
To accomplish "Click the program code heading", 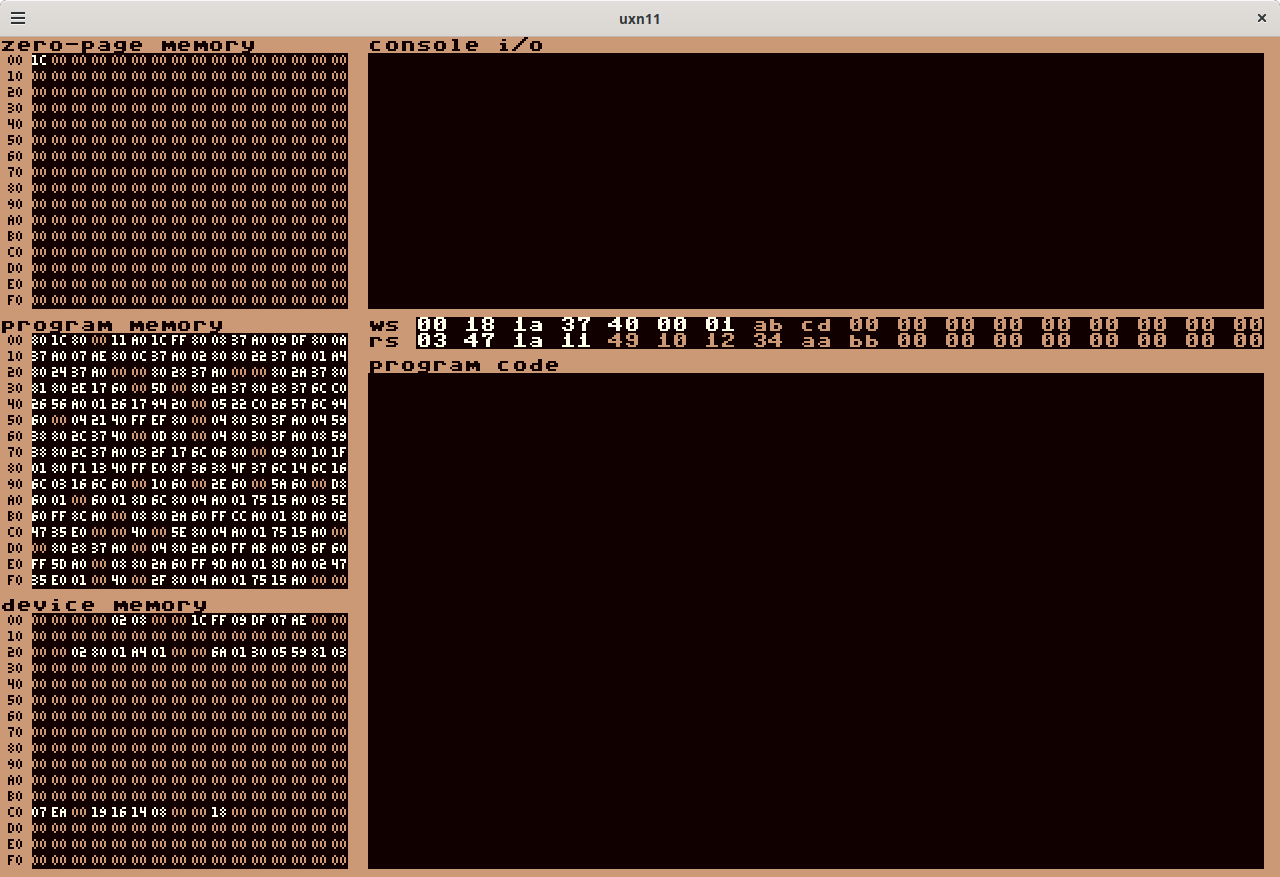I will (x=464, y=365).
